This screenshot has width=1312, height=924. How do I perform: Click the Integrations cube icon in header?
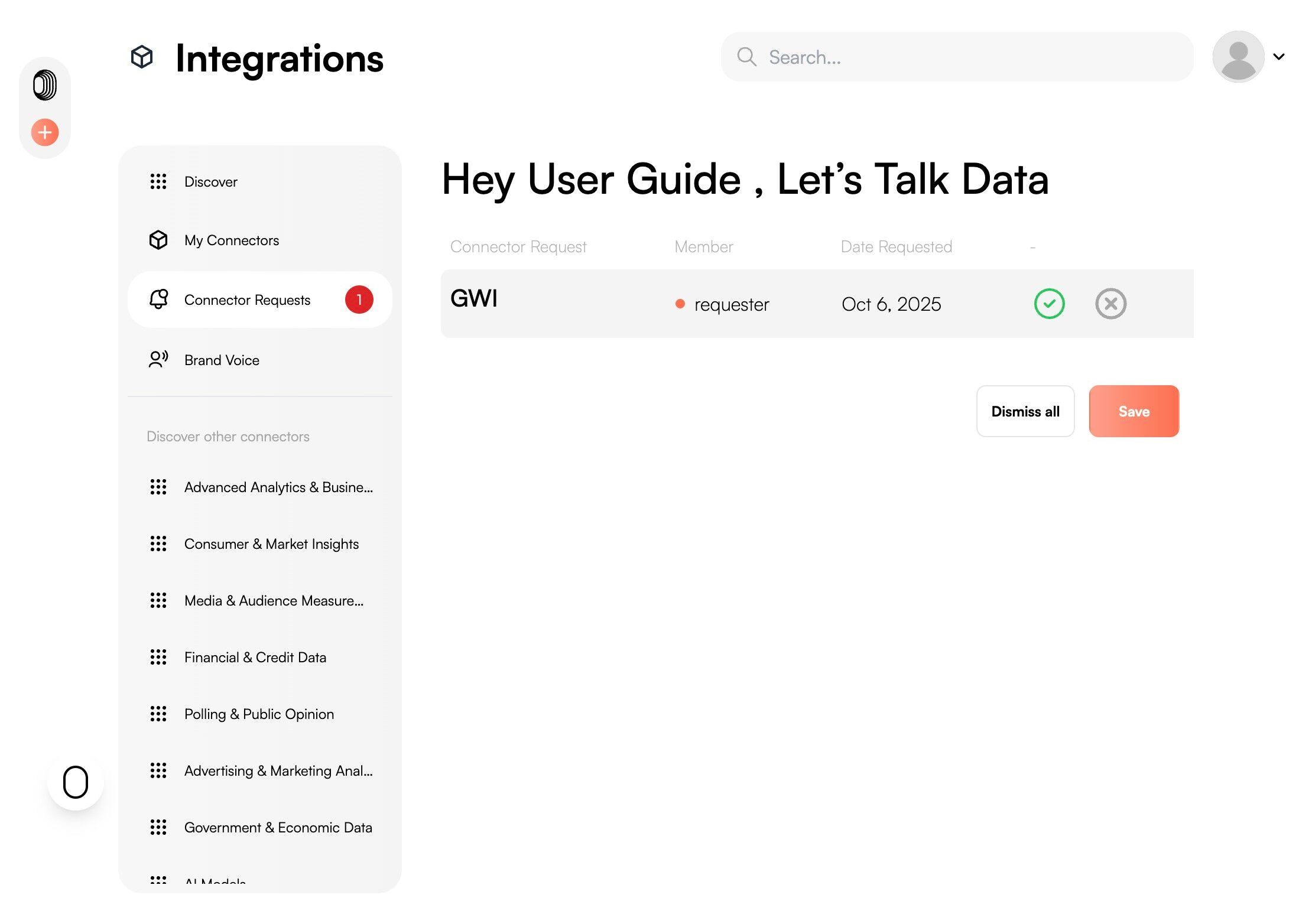(142, 57)
